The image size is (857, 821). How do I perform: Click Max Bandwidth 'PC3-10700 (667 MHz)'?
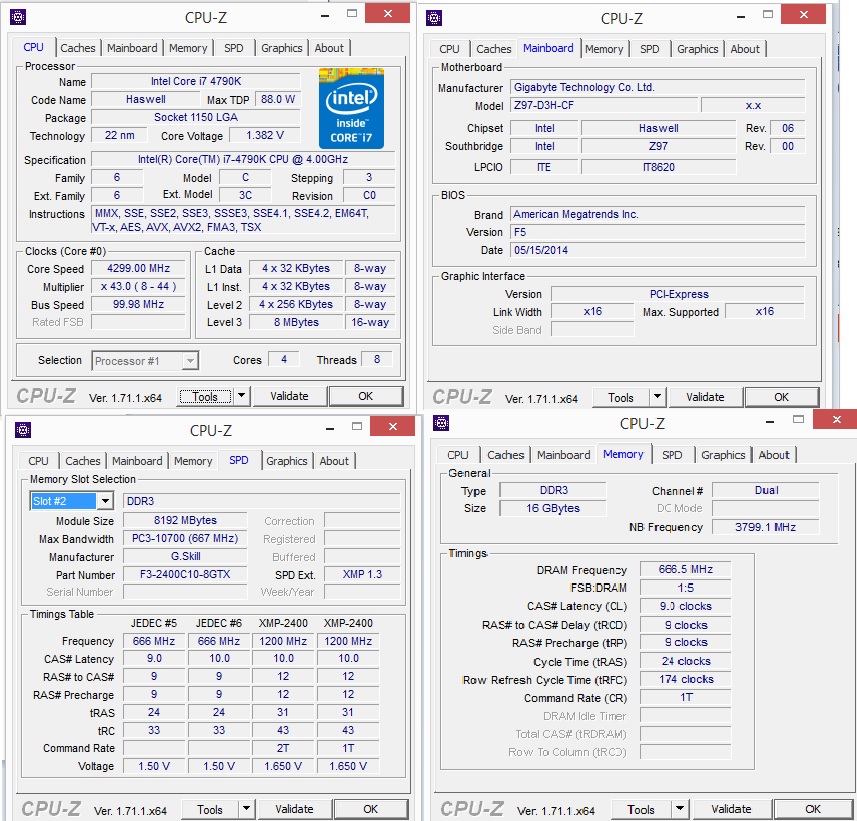[185, 538]
